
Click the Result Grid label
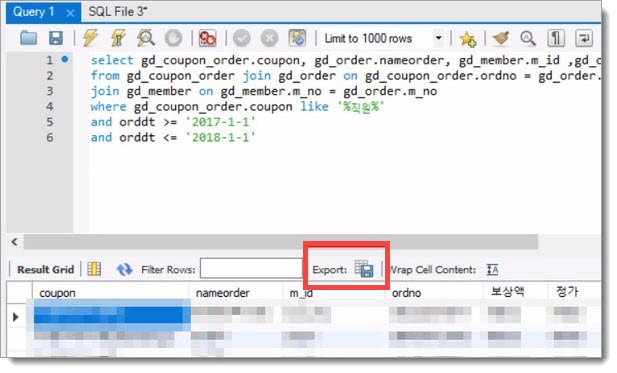(x=46, y=270)
